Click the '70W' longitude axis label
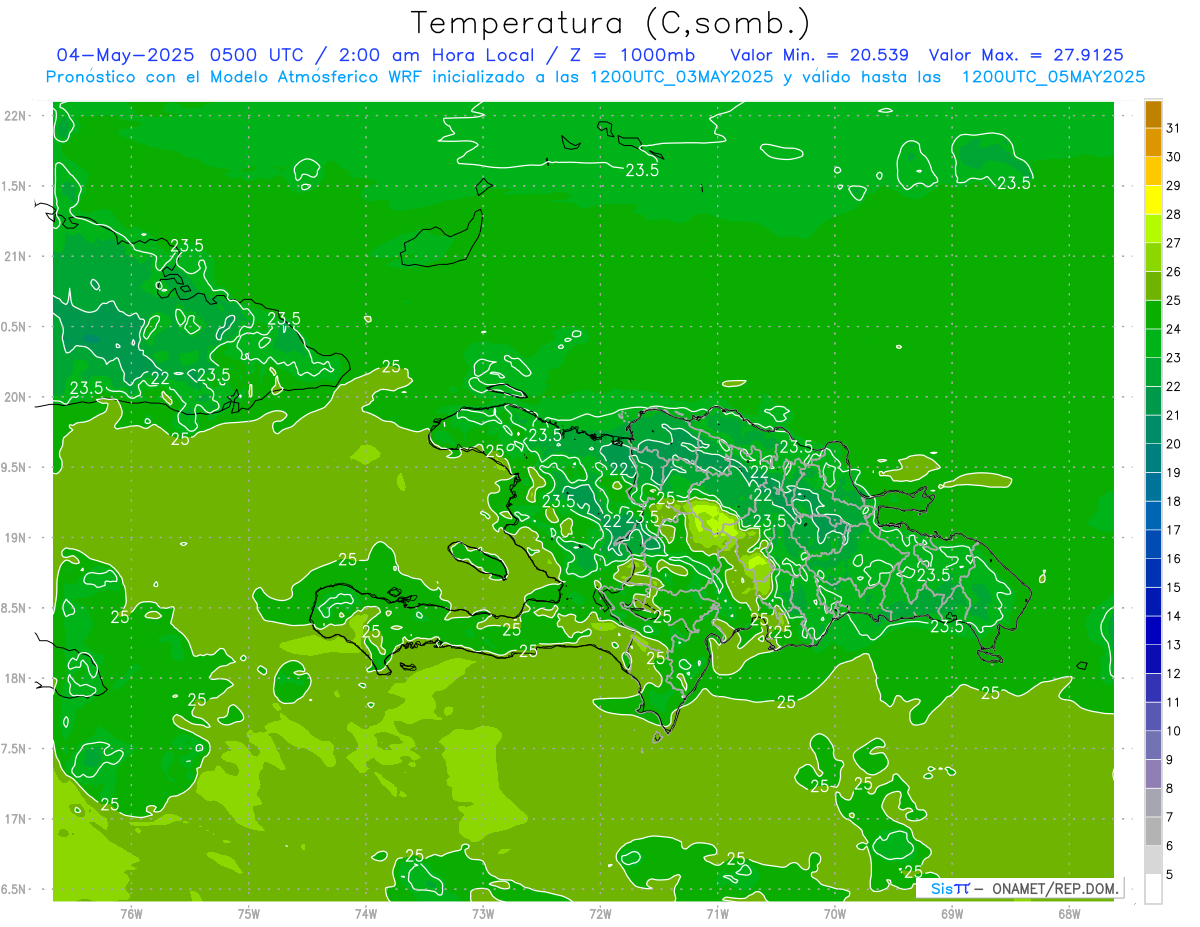Screen dimensions: 1200x927 [x=835, y=914]
